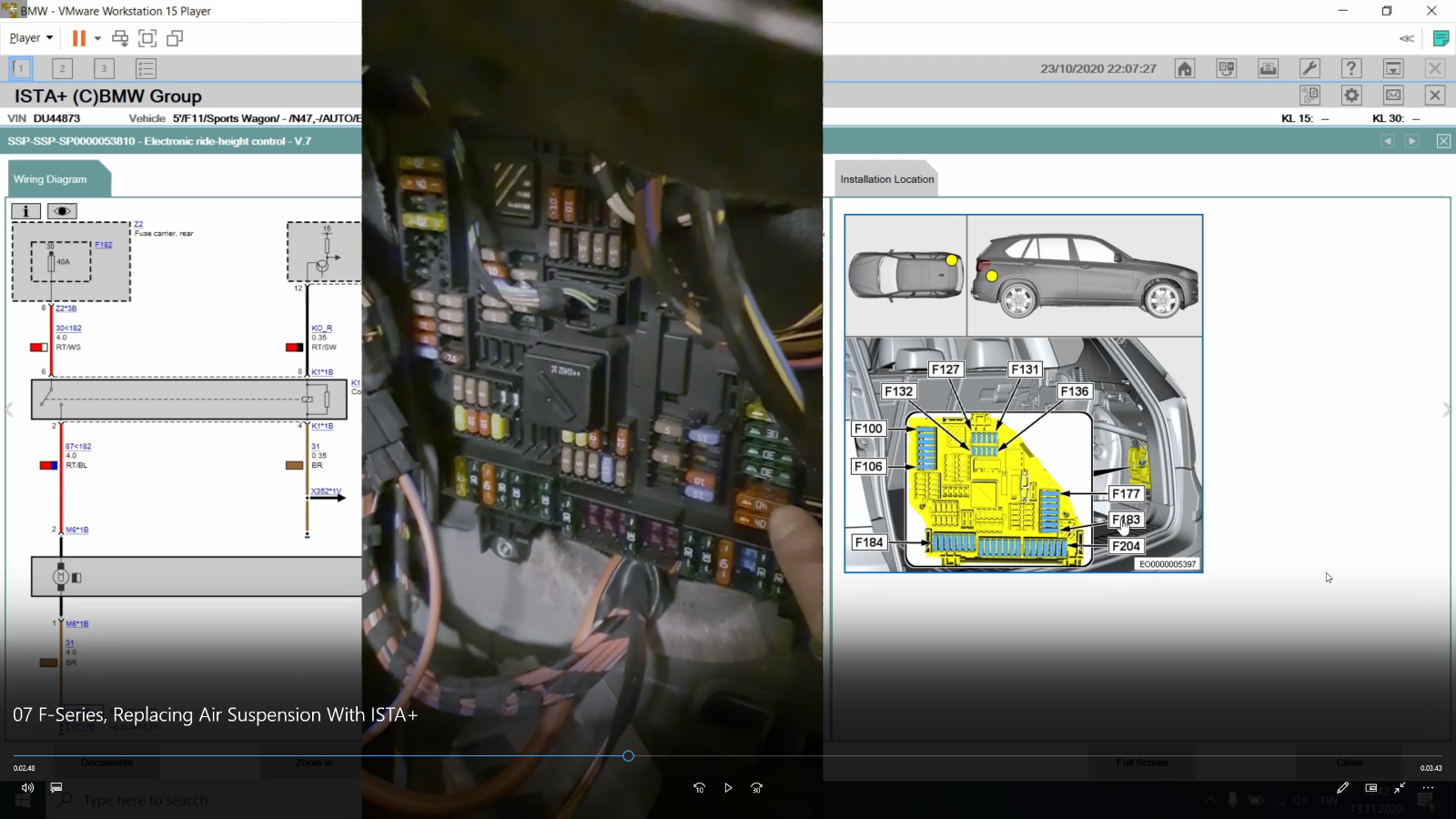Screen dimensions: 1456x819
Task: Expand the pause power options arrow
Action: (97, 38)
